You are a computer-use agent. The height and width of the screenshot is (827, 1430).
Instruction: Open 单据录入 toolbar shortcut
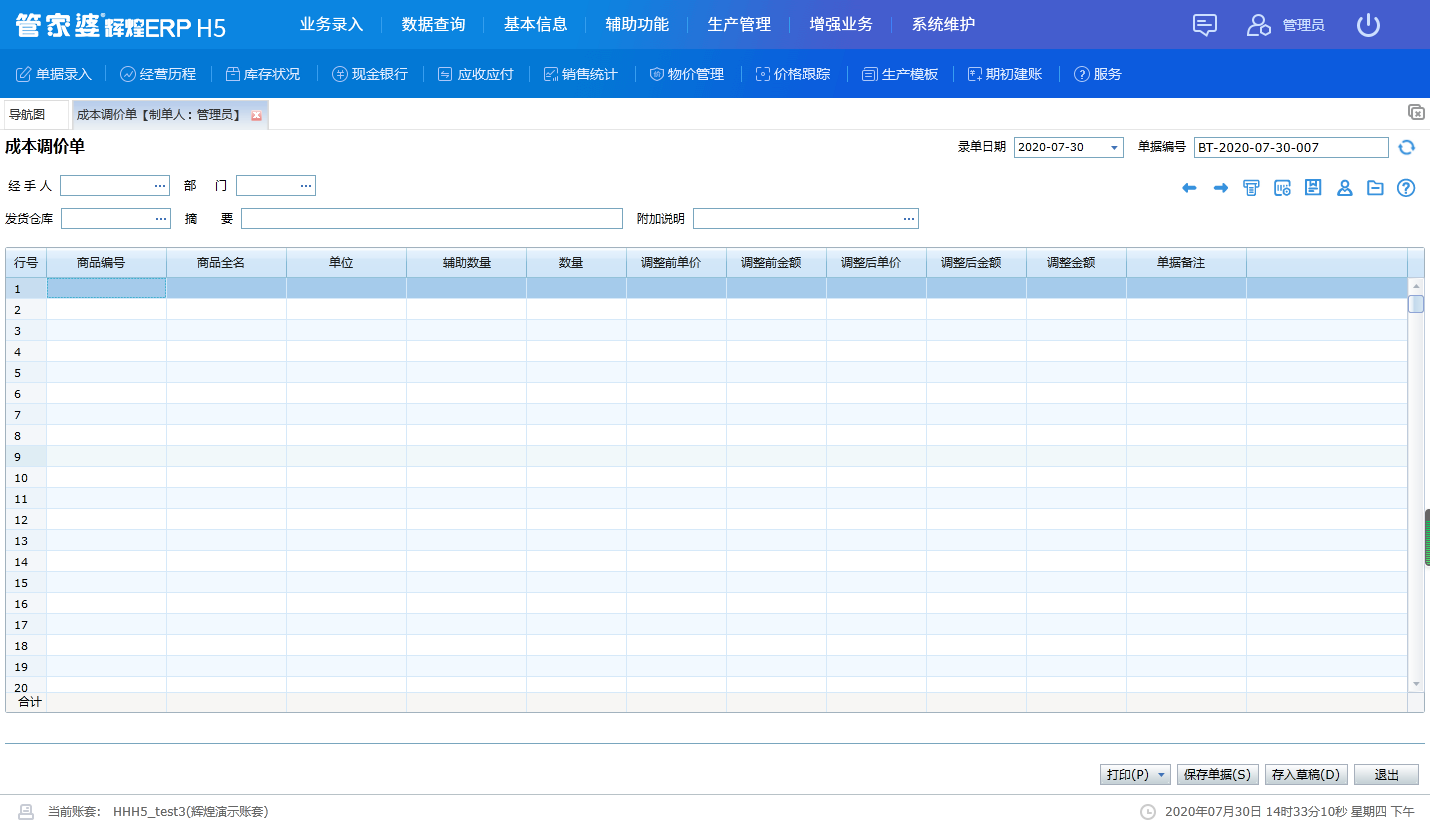pyautogui.click(x=54, y=74)
